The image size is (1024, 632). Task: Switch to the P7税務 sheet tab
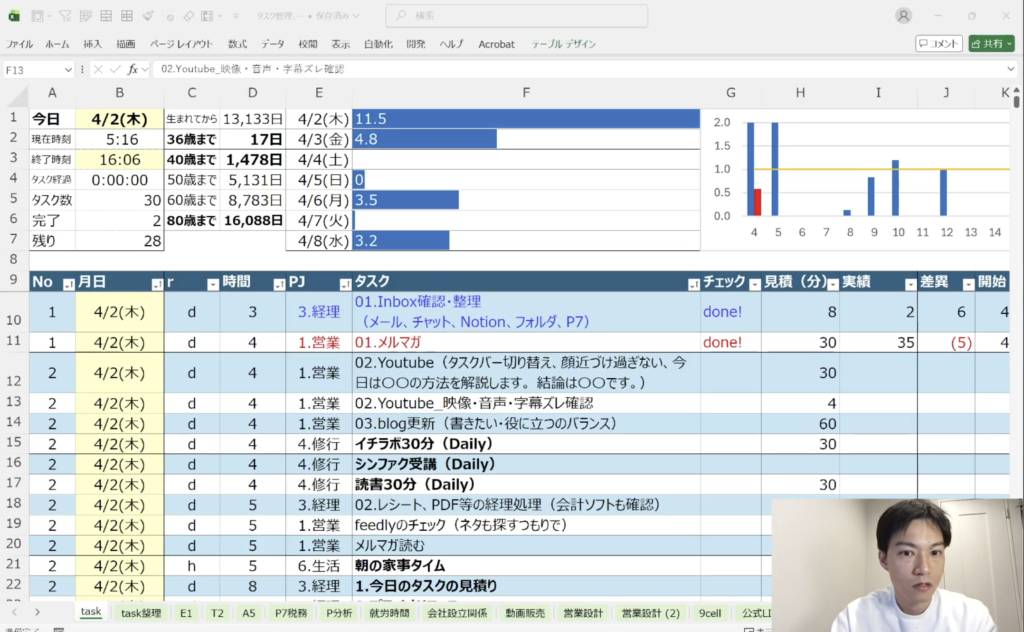click(293, 613)
